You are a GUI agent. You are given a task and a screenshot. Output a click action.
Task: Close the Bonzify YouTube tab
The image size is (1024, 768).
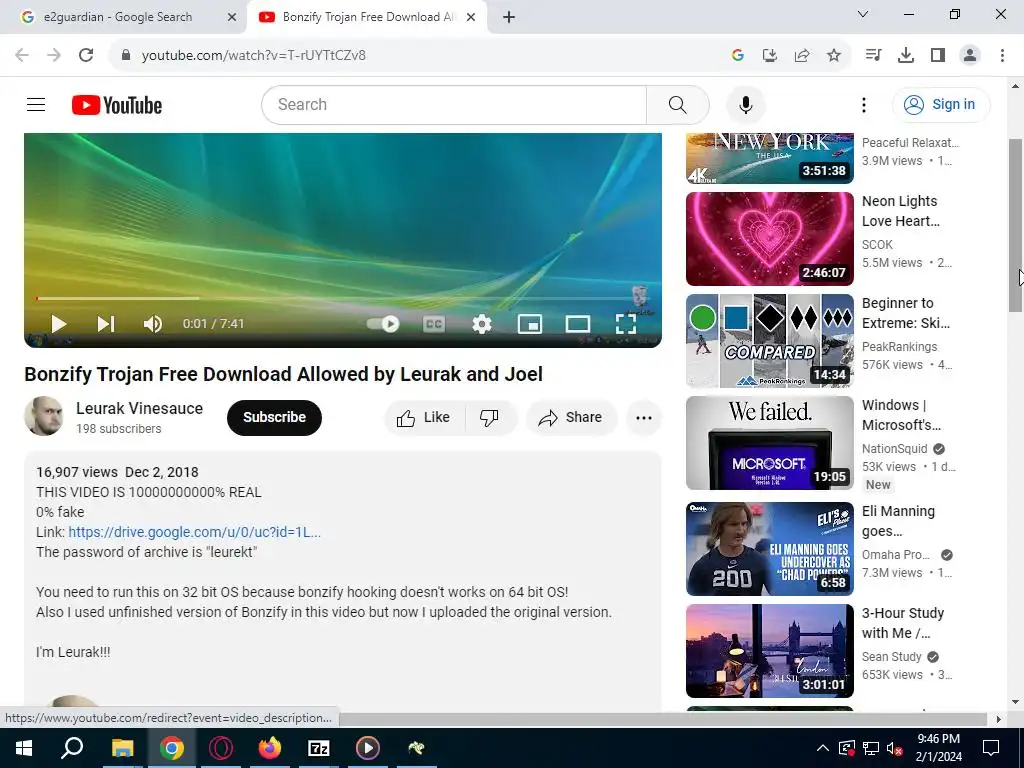471,18
